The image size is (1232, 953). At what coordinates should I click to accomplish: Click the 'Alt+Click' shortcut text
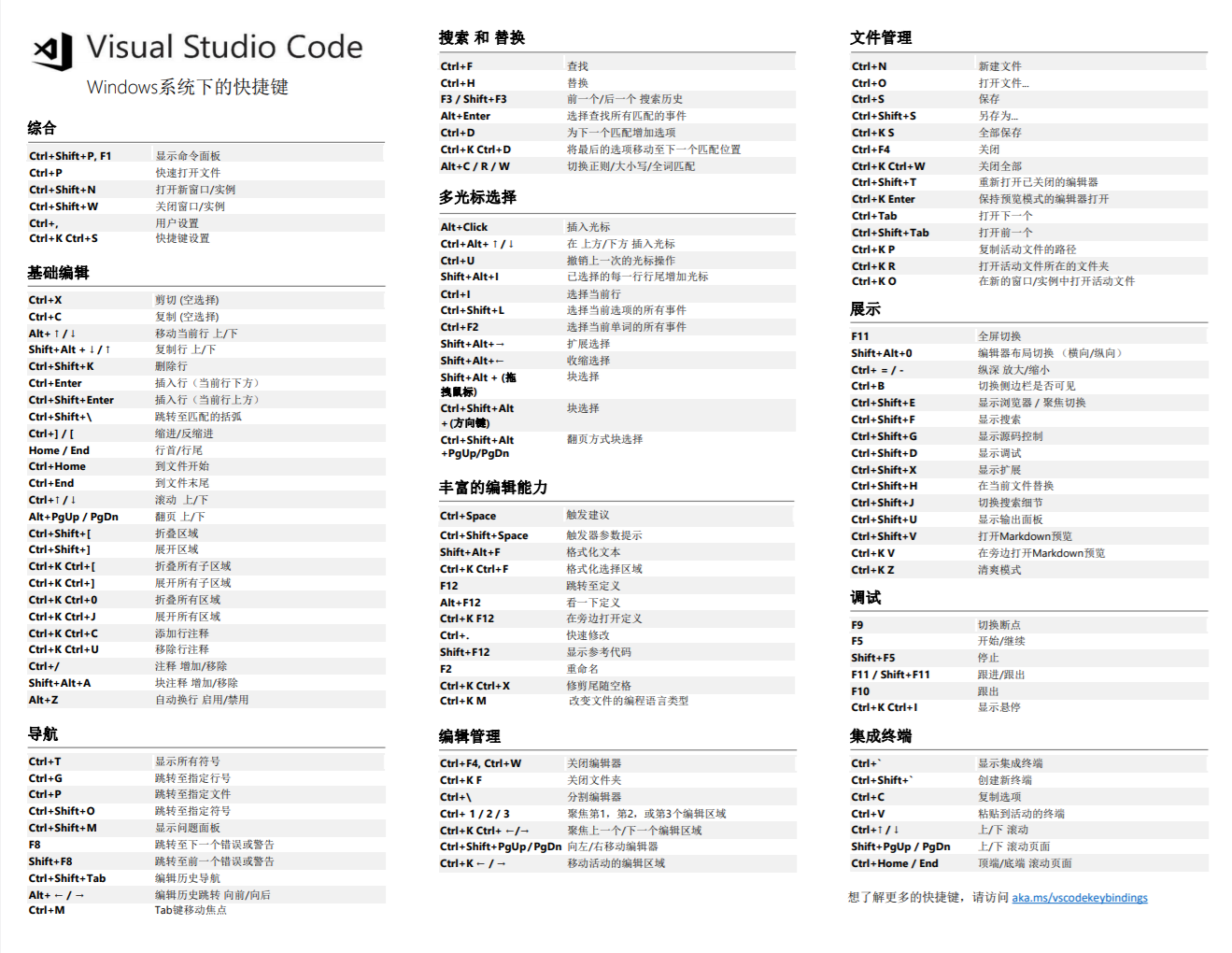[x=464, y=227]
